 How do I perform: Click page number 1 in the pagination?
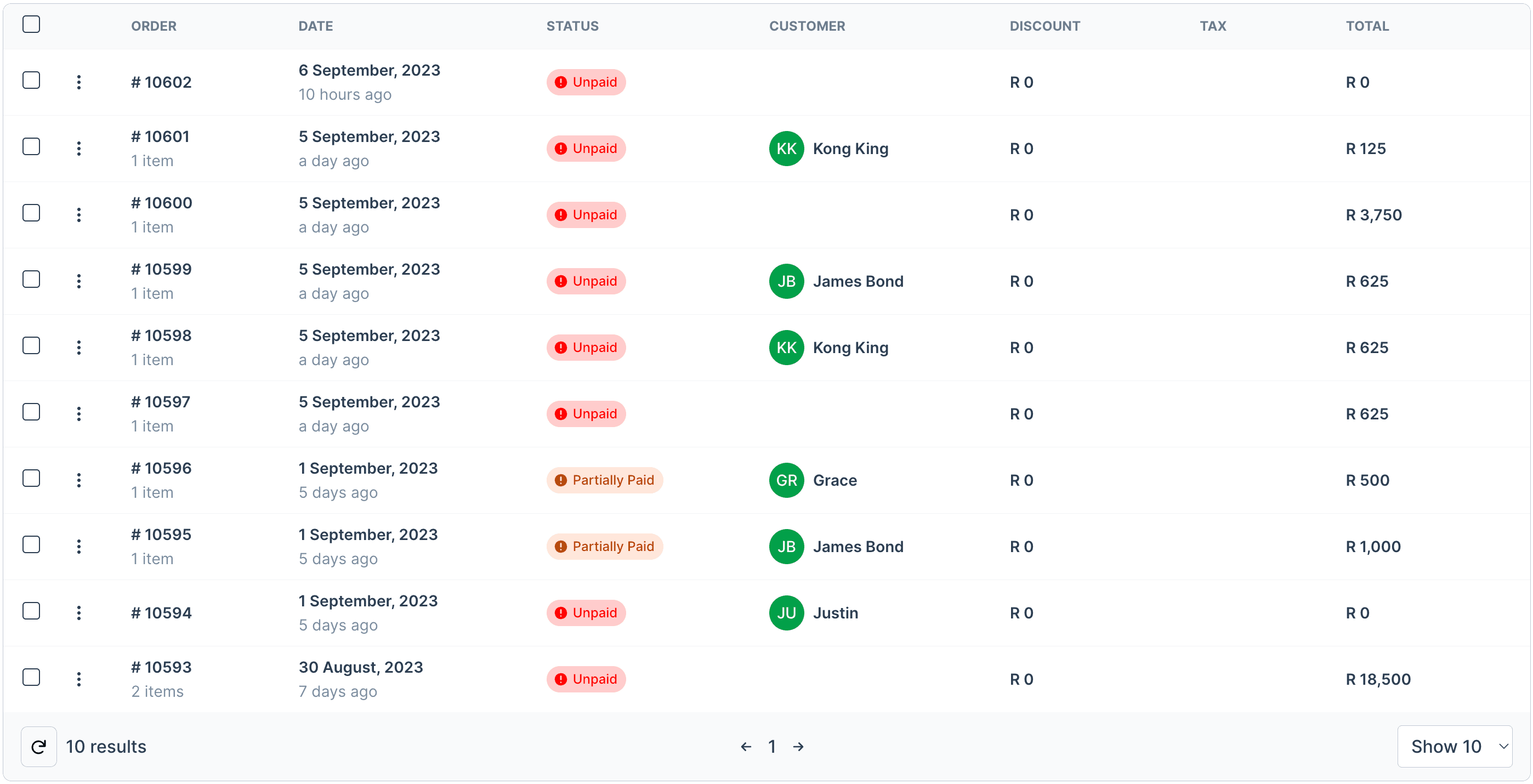(772, 747)
